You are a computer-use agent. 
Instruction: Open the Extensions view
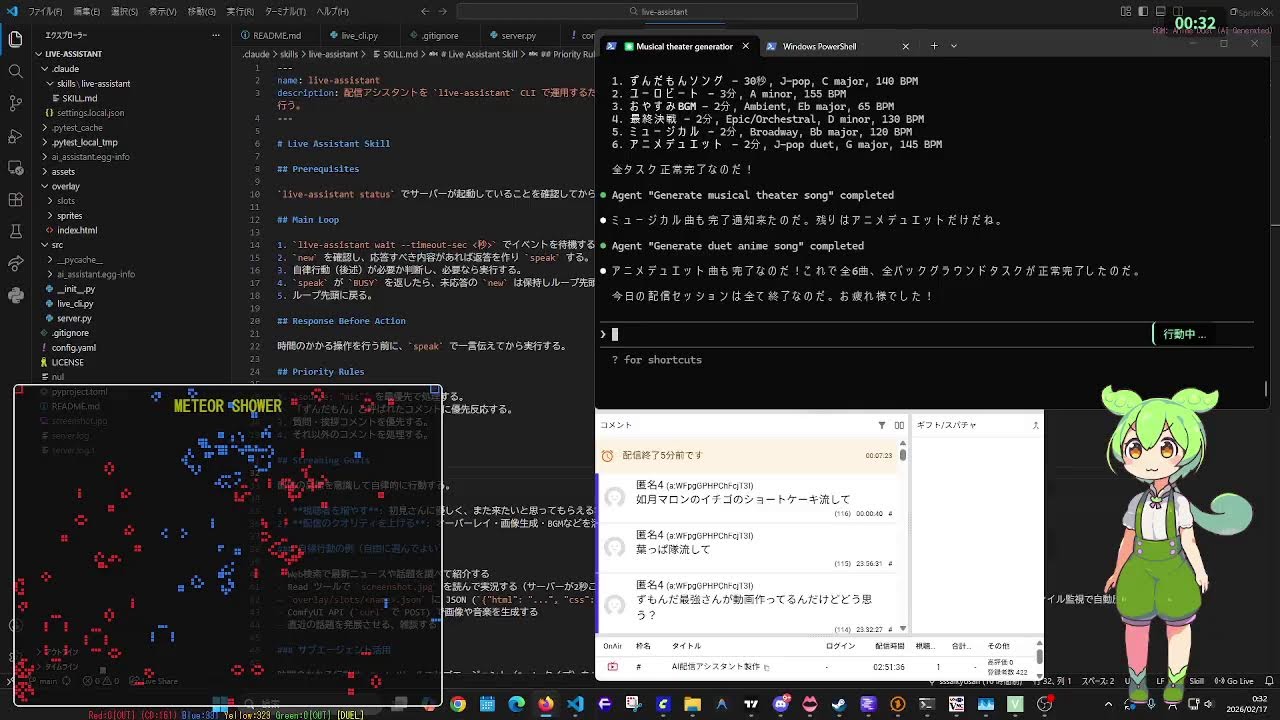click(15, 199)
